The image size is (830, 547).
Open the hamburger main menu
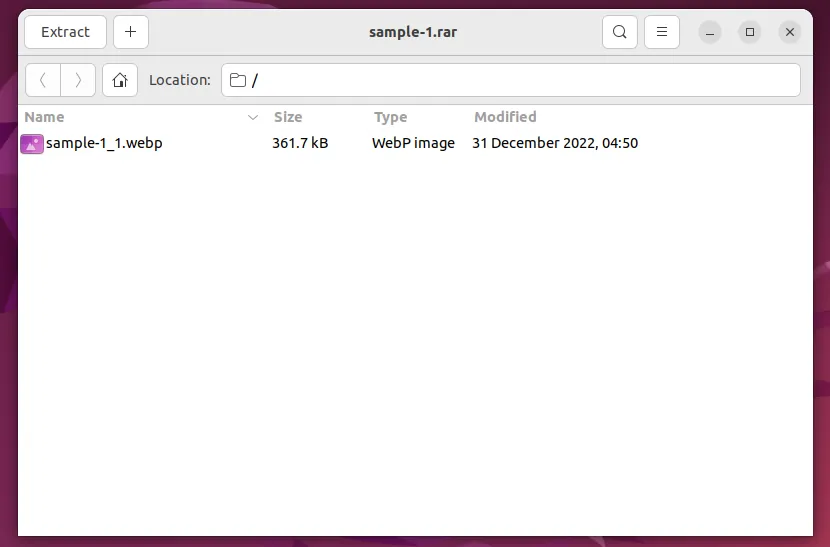click(662, 32)
